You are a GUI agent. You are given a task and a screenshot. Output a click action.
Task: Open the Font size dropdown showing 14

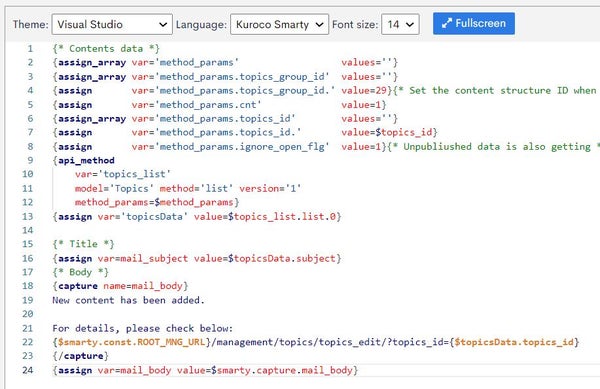(400, 24)
